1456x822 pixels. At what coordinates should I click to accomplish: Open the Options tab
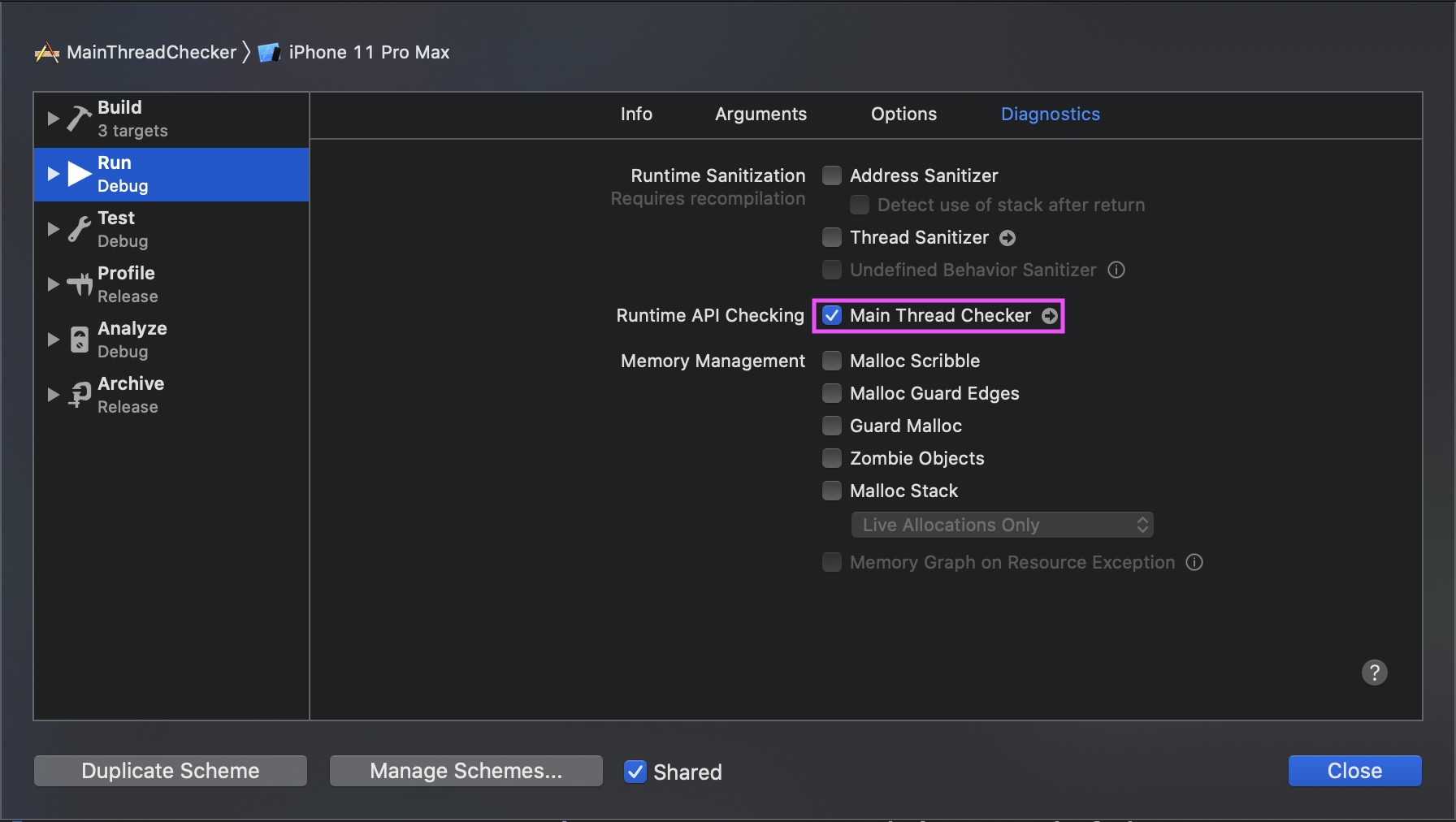(903, 114)
